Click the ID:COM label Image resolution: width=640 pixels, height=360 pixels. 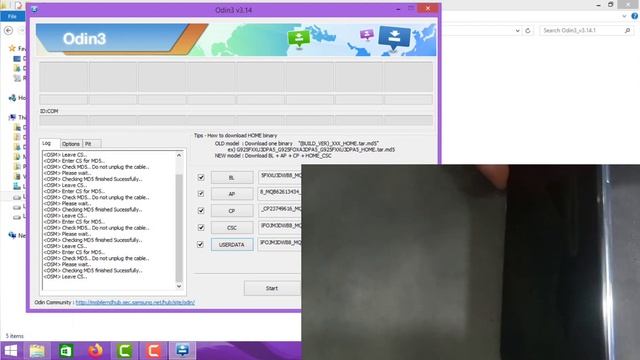pos(49,111)
